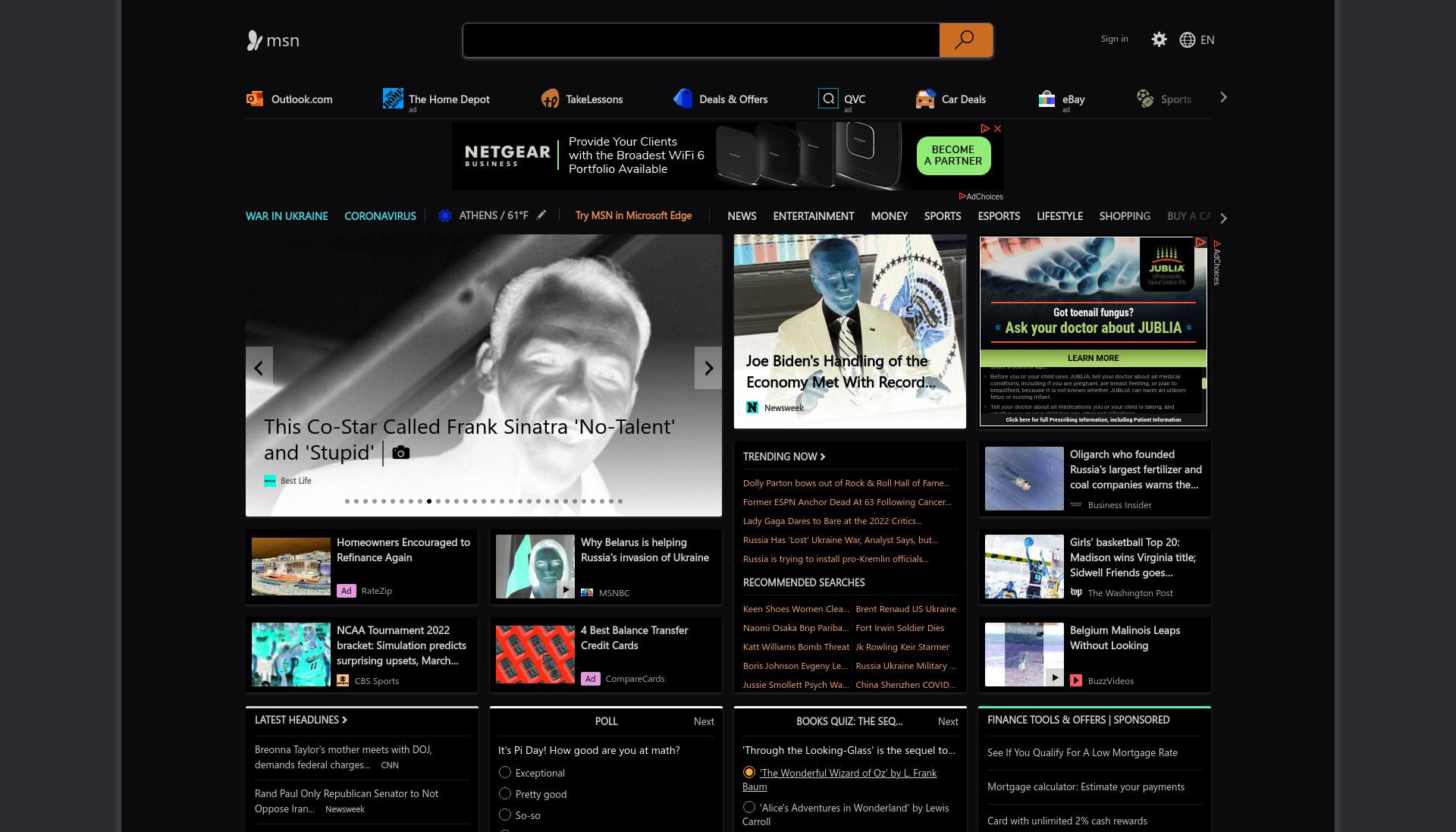
Task: Select the Wonderful Wizard of Oz answer
Action: [749, 772]
